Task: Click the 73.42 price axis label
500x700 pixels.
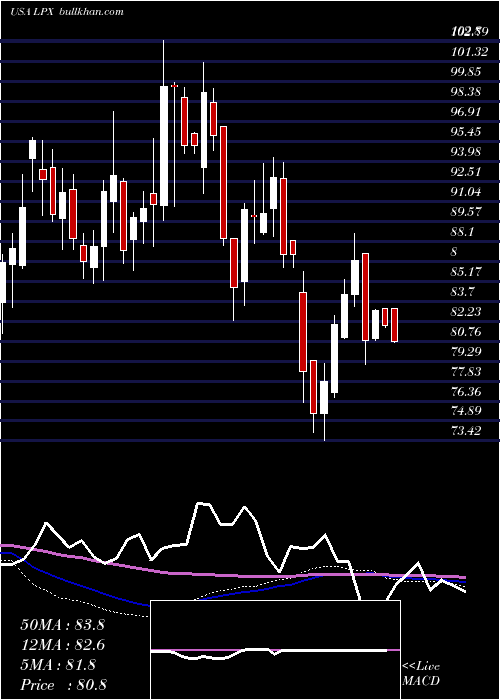Action: pos(466,431)
